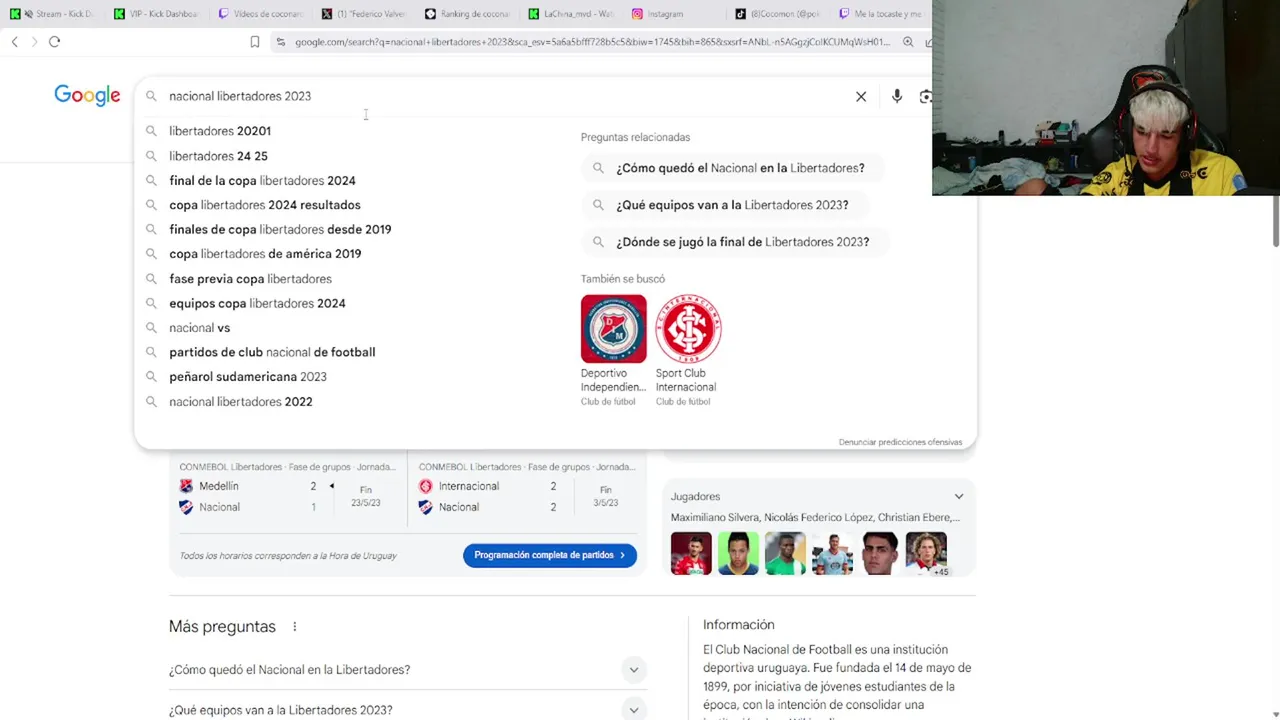
Task: Open Deportivo Independiente club thumbnail
Action: point(613,329)
